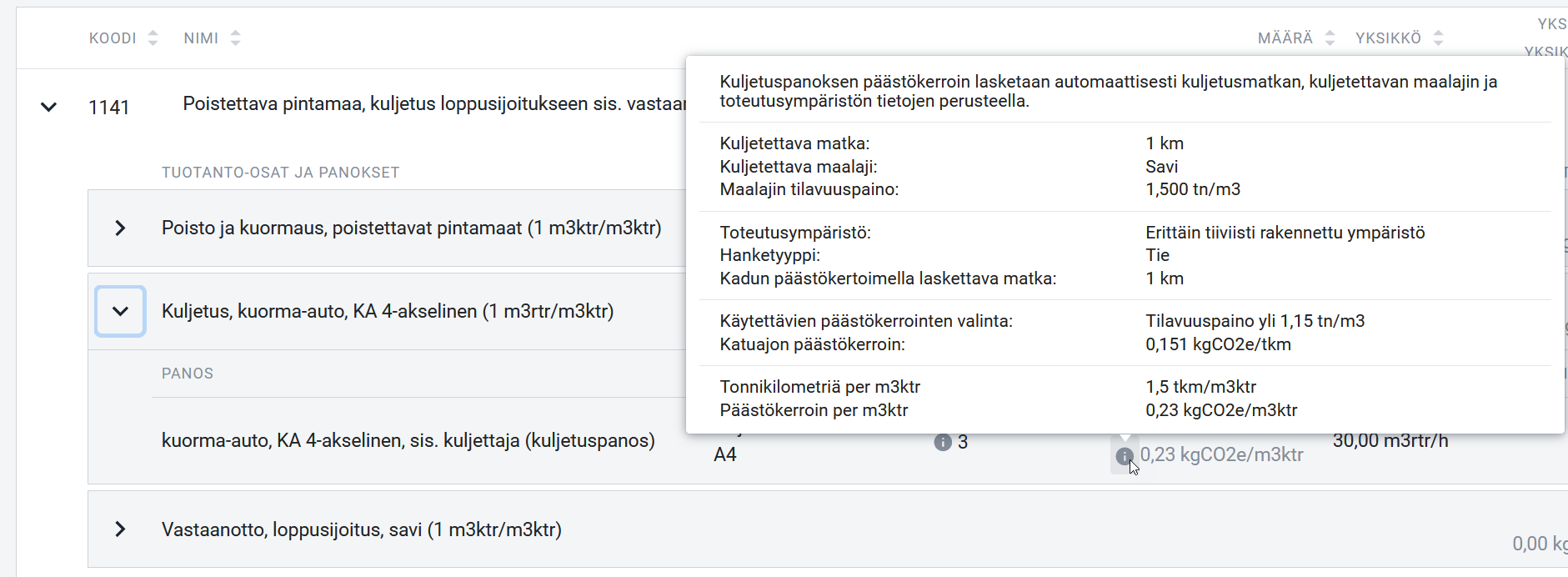Viewport: 1568px width, 577px height.
Task: Select kuorma-auto, KA 4-akselinen kuljetuspanos row
Action: pos(408,440)
